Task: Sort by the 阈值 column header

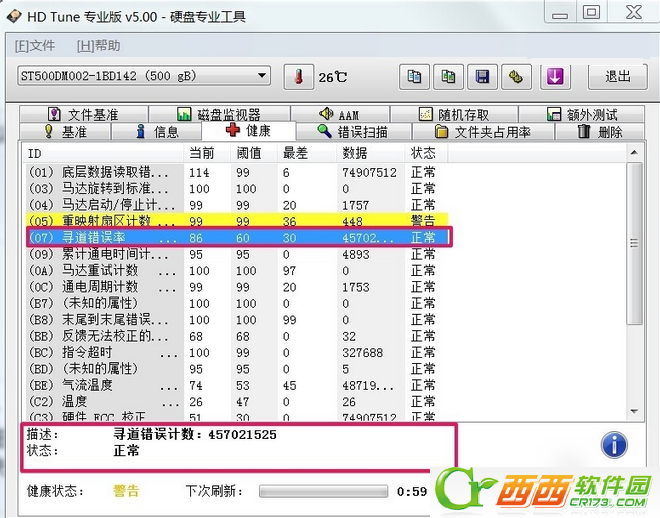Action: tap(254, 153)
